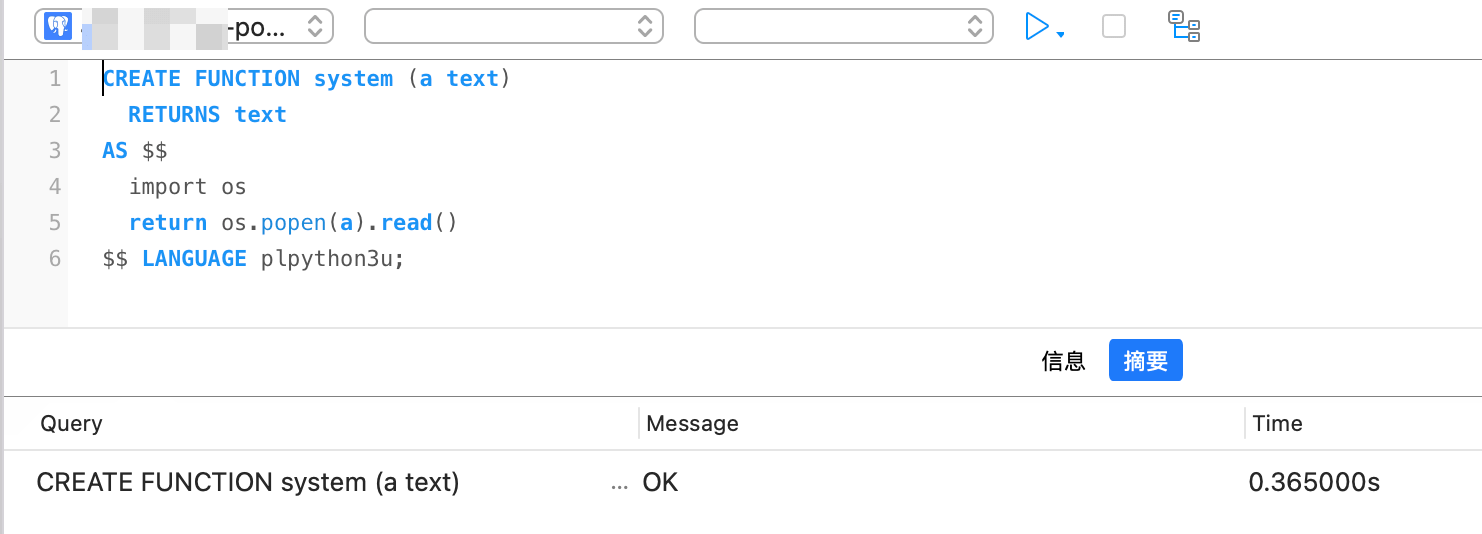Viewport: 1482px width, 534px height.
Task: Click the stop query square button
Action: click(x=1114, y=26)
